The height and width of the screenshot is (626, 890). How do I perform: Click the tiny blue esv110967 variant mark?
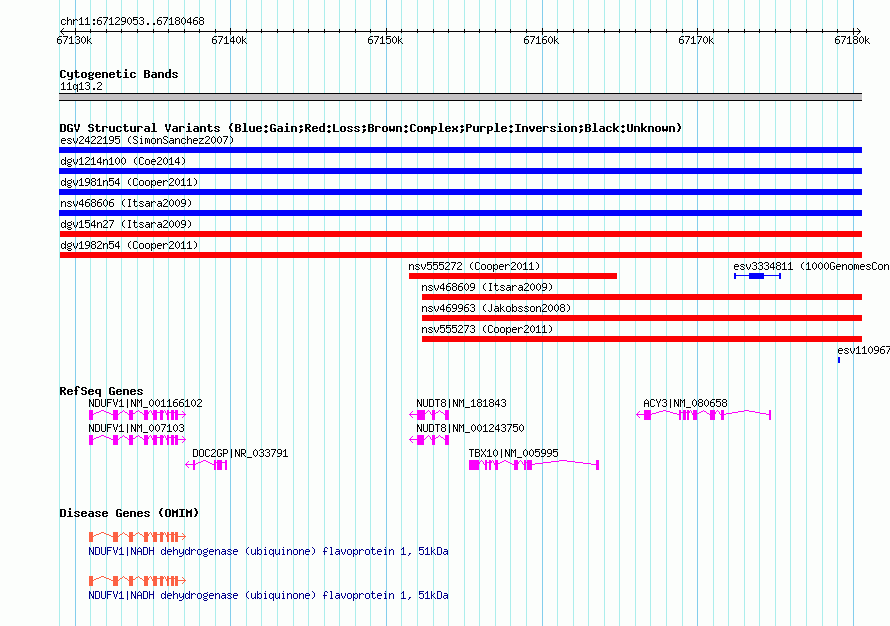point(839,360)
